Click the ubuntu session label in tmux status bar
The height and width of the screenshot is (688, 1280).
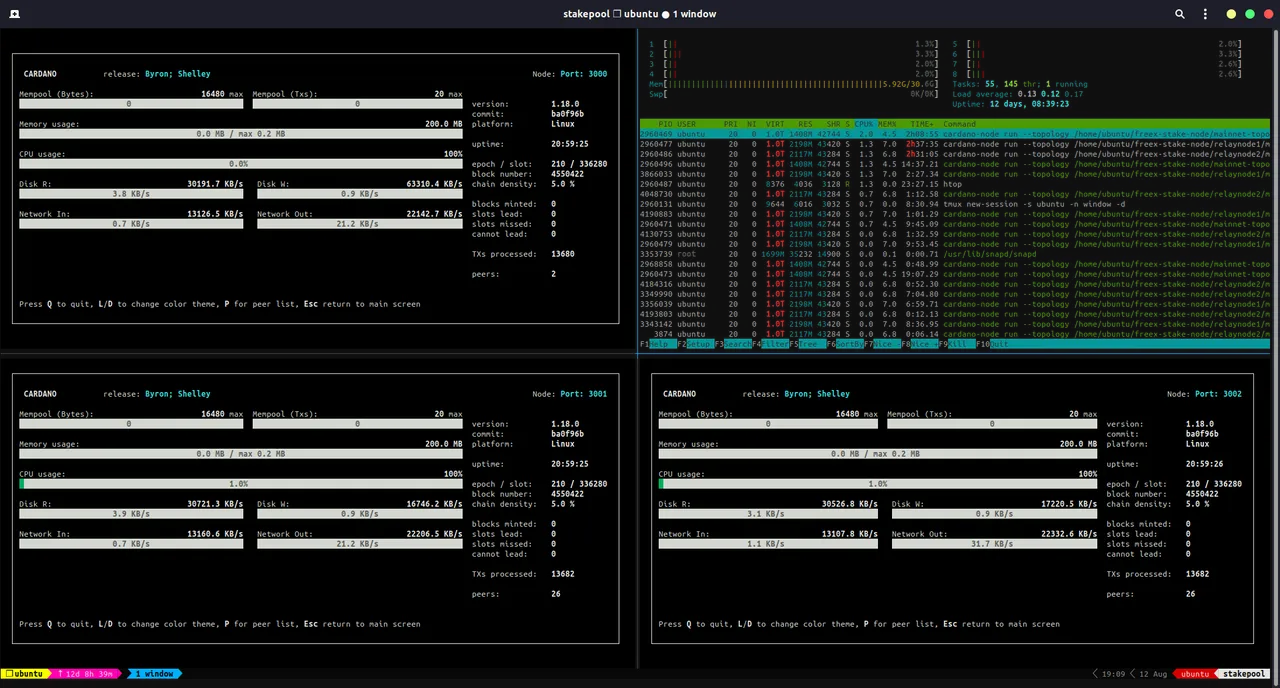point(28,674)
